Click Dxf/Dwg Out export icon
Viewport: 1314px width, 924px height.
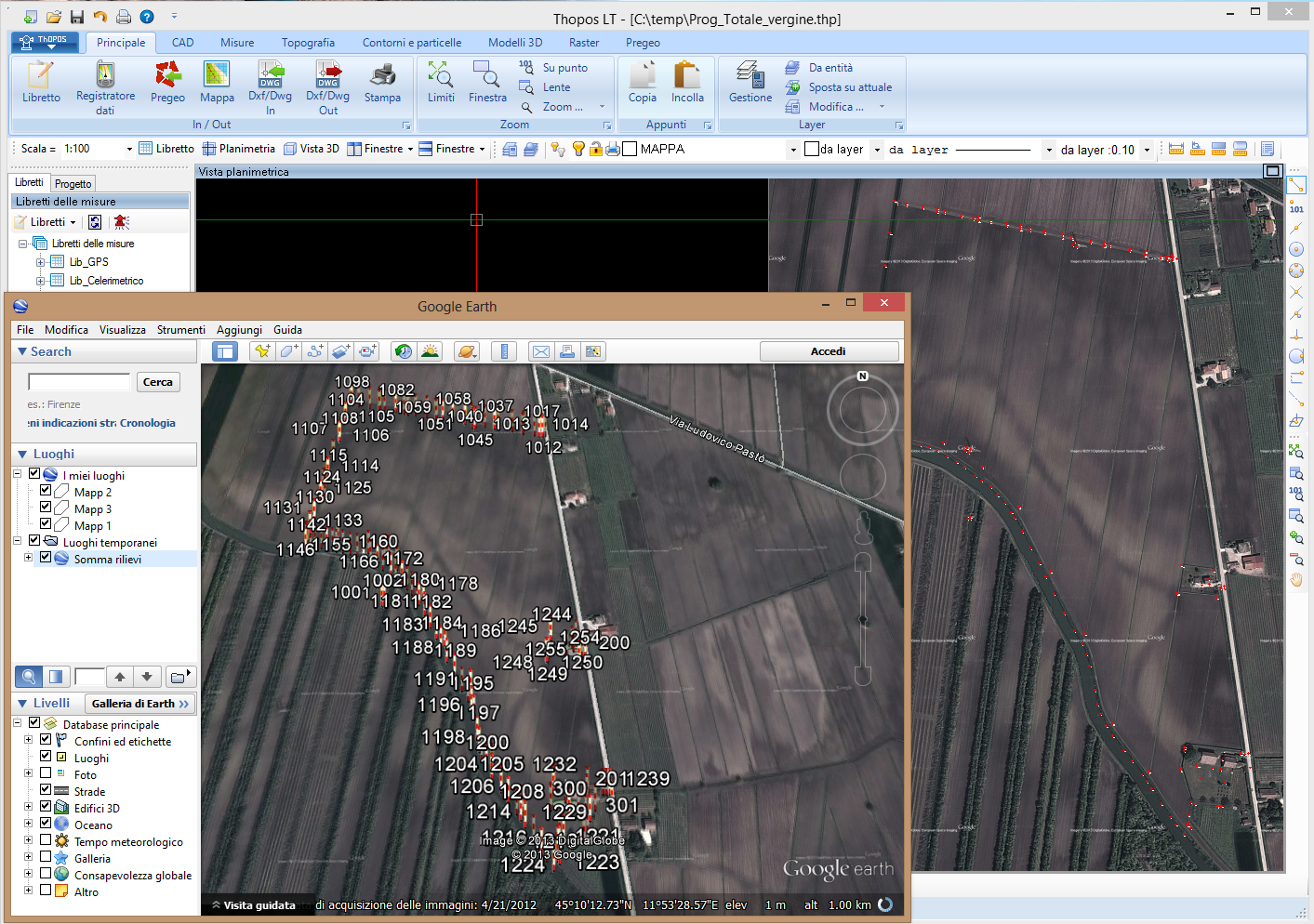327,87
